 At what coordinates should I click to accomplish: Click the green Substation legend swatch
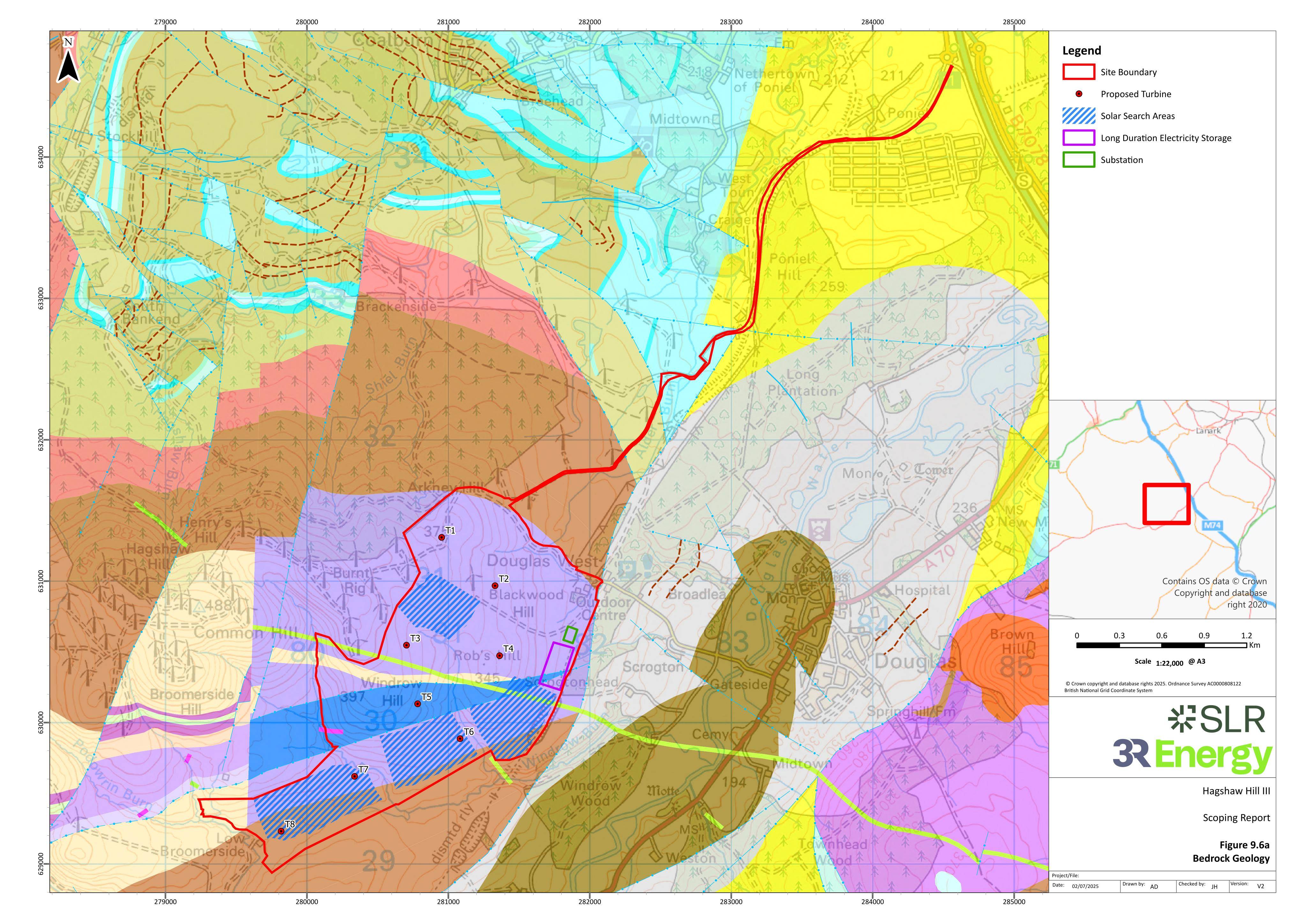tap(1078, 160)
